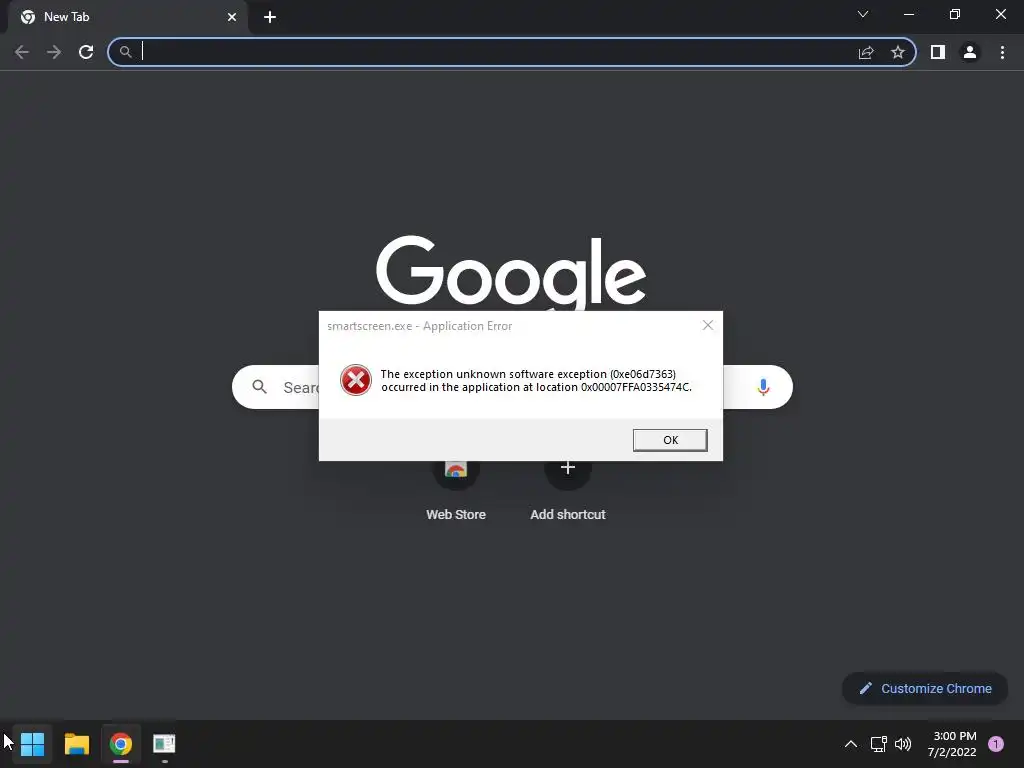Click OK in the Application Error dialog
1024x768 pixels.
point(669,440)
